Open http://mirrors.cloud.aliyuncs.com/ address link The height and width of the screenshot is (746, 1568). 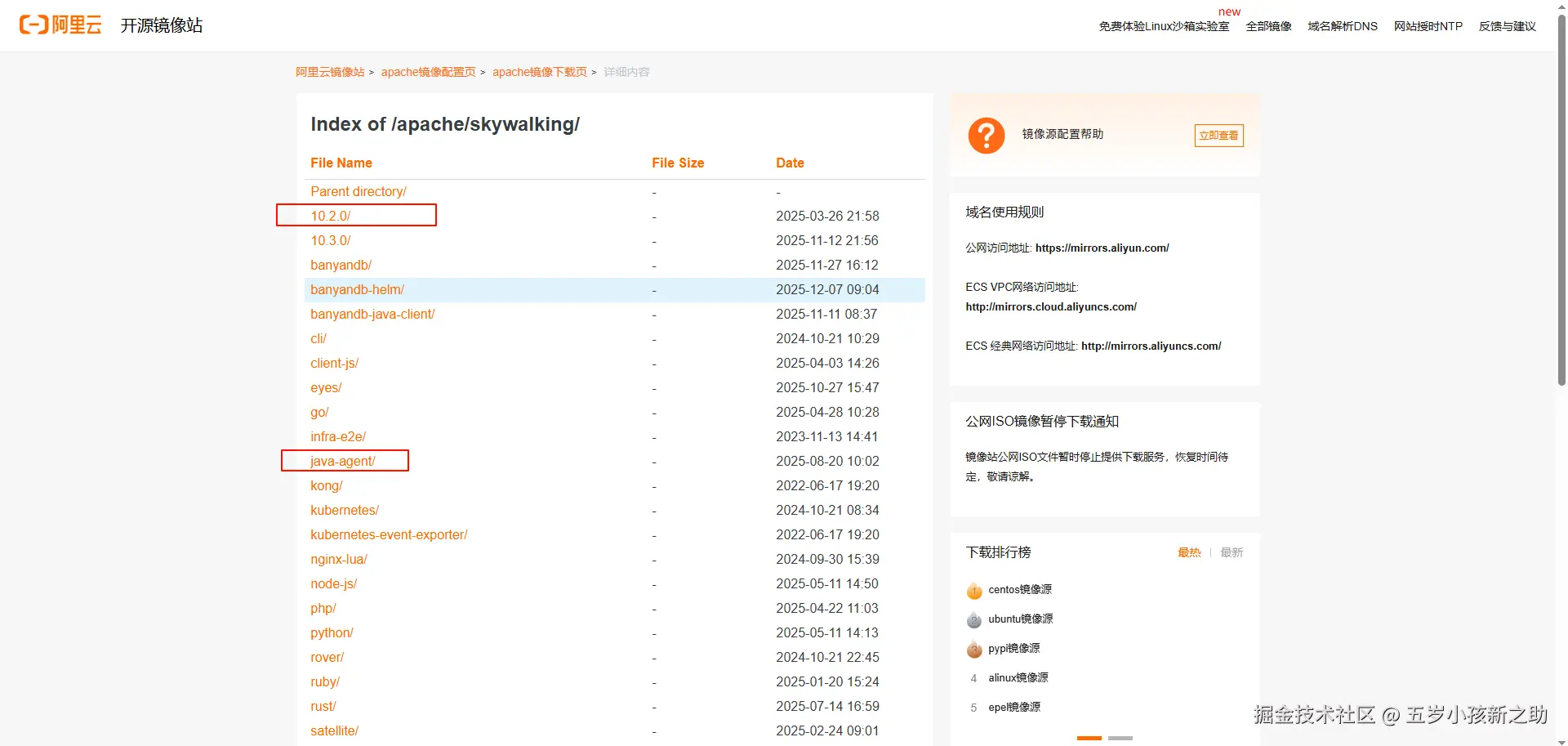point(1051,306)
